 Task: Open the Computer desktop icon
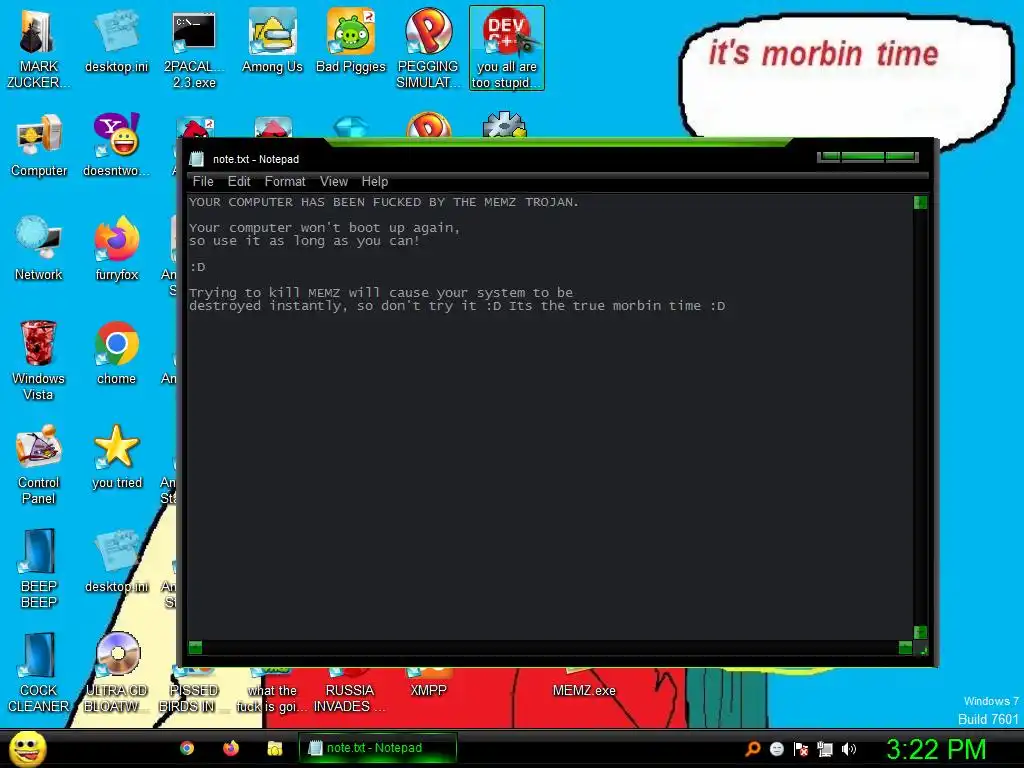tap(39, 145)
